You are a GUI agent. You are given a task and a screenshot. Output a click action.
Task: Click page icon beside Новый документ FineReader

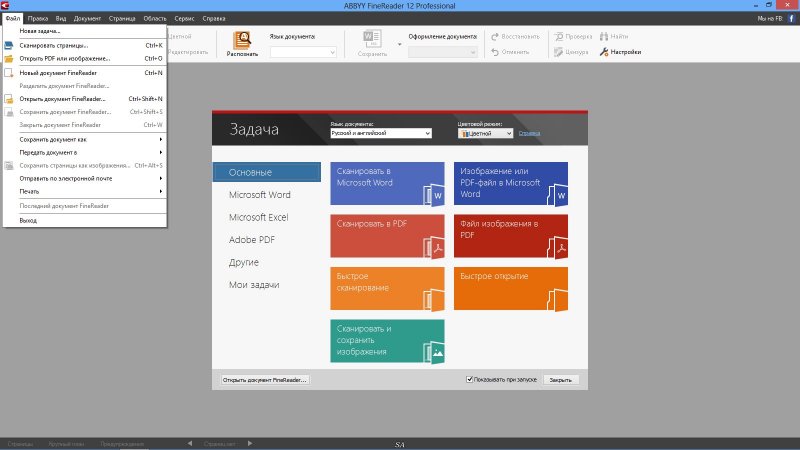point(9,73)
